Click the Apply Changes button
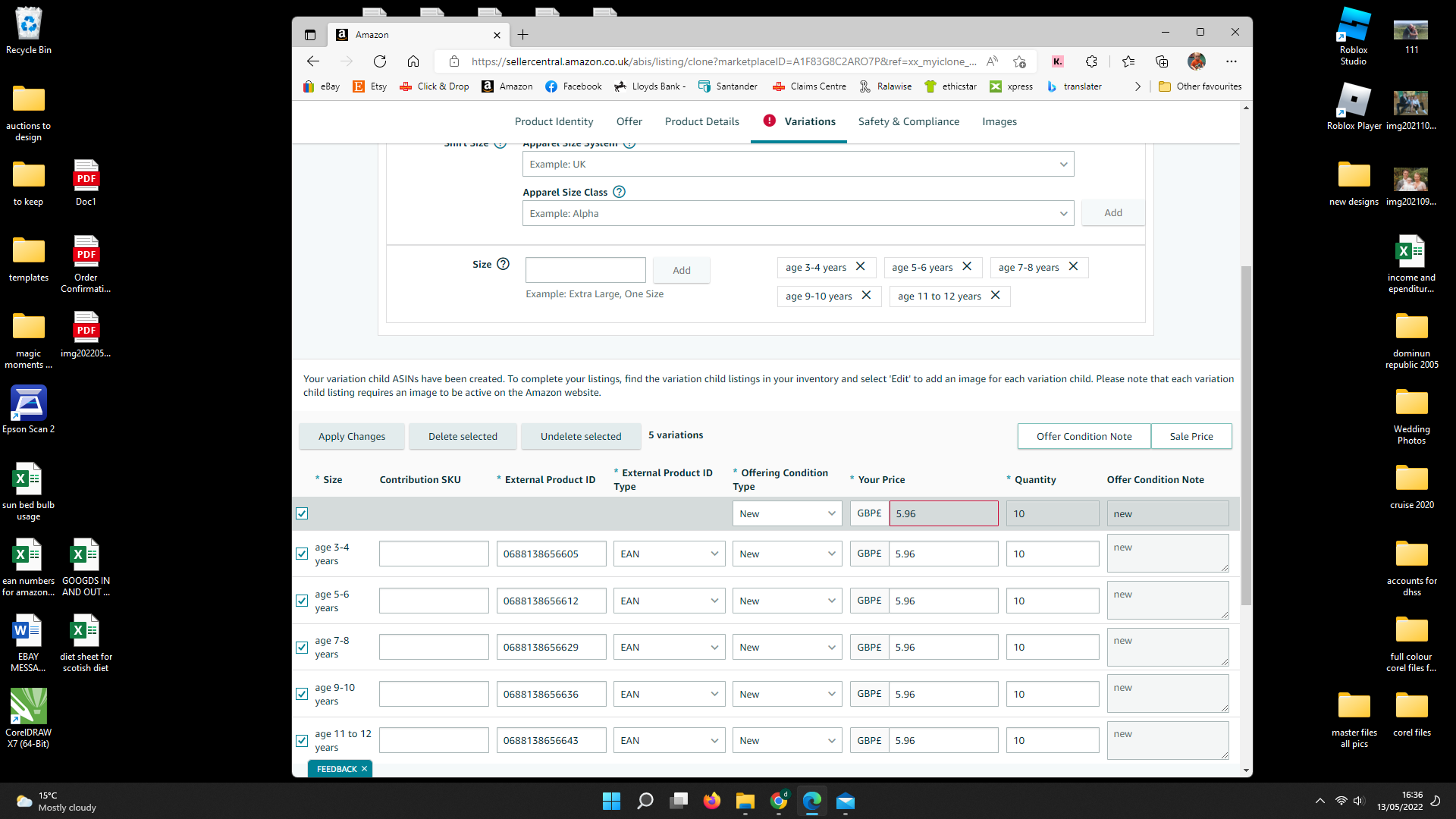 [x=351, y=436]
